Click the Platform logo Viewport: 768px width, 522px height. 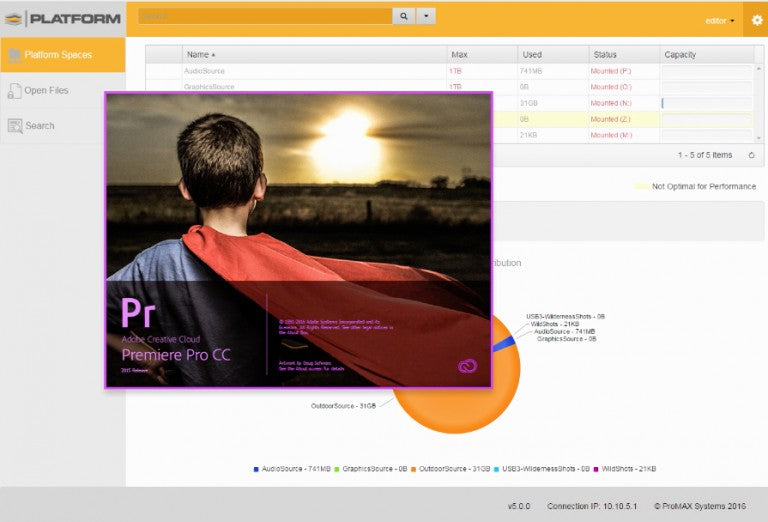coord(63,19)
